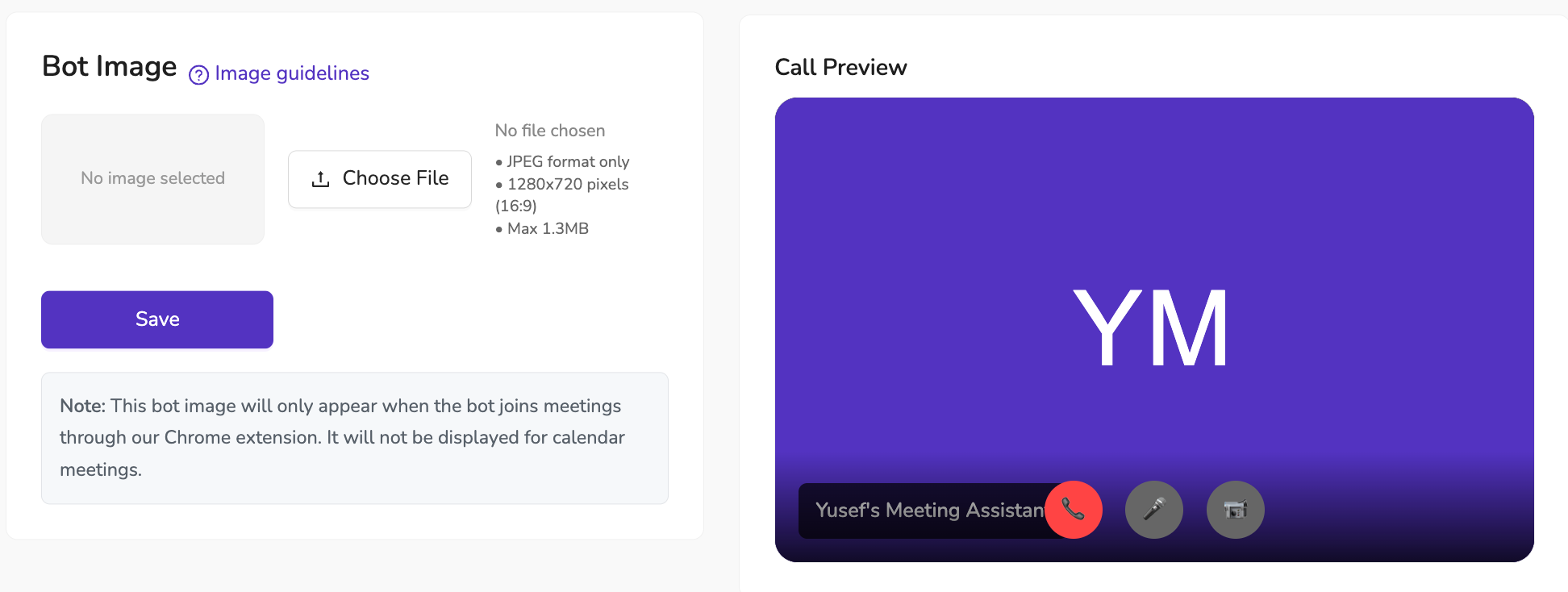Click the question mark help icon
1568x592 pixels.
point(198,75)
